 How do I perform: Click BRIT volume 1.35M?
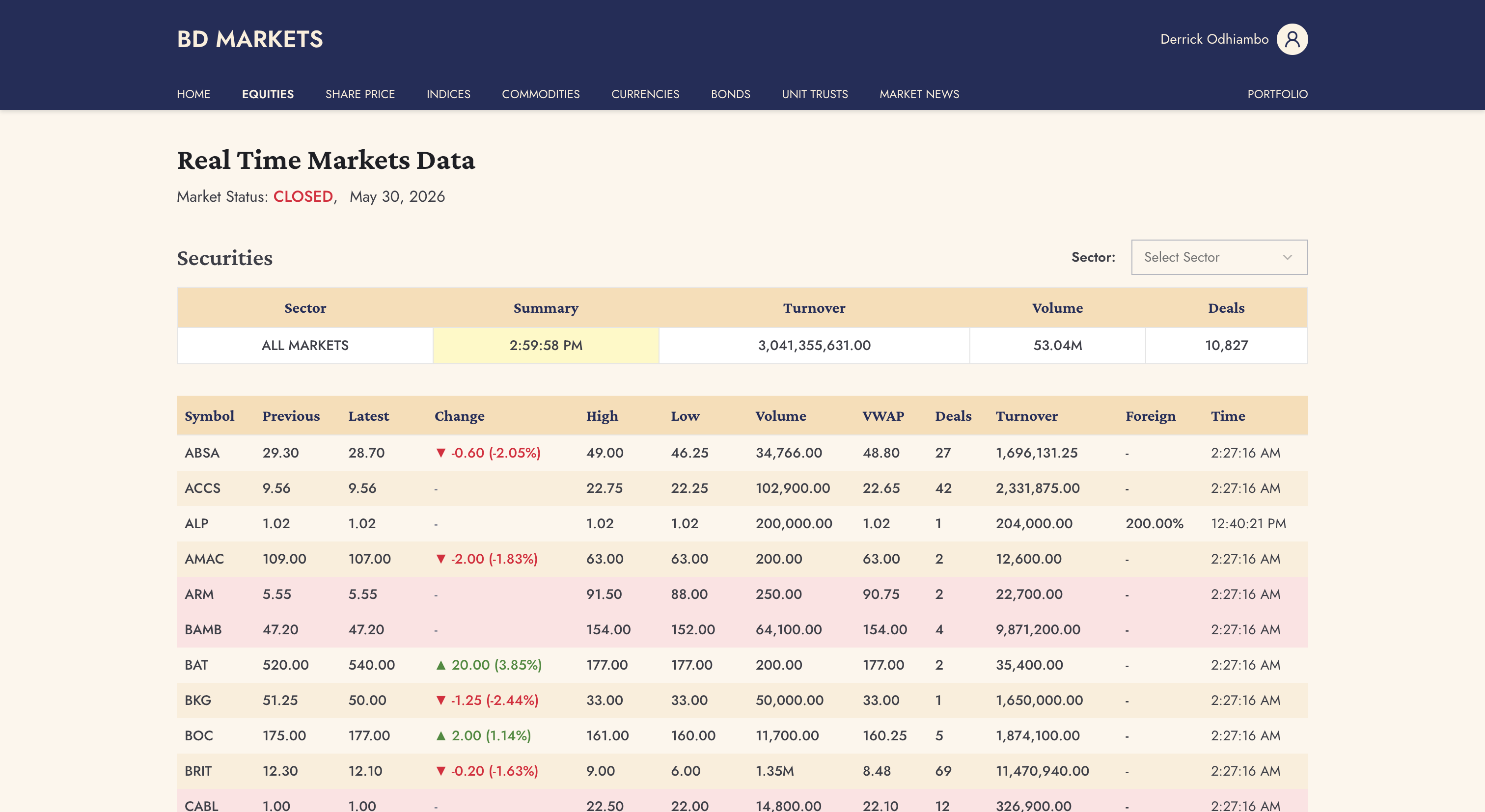pos(774,770)
